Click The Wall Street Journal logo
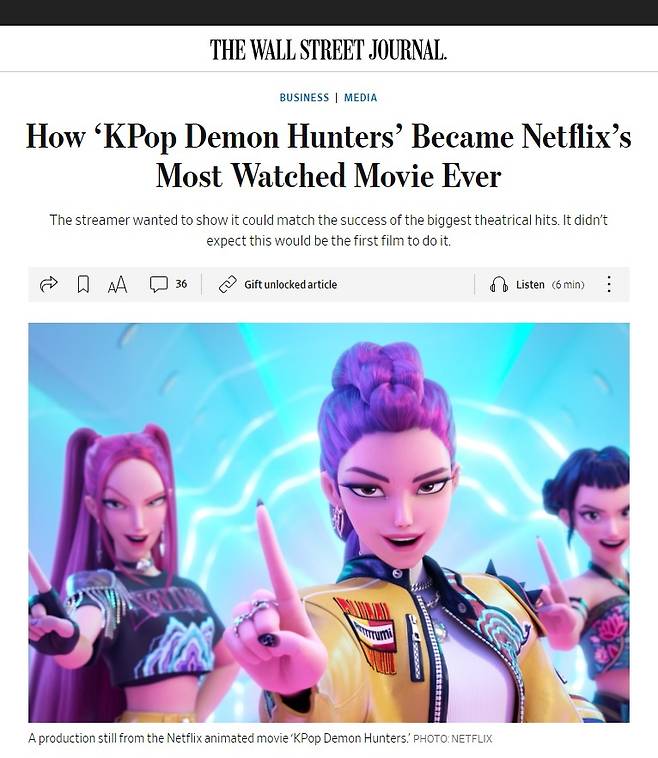The height and width of the screenshot is (758, 658). coord(329,50)
